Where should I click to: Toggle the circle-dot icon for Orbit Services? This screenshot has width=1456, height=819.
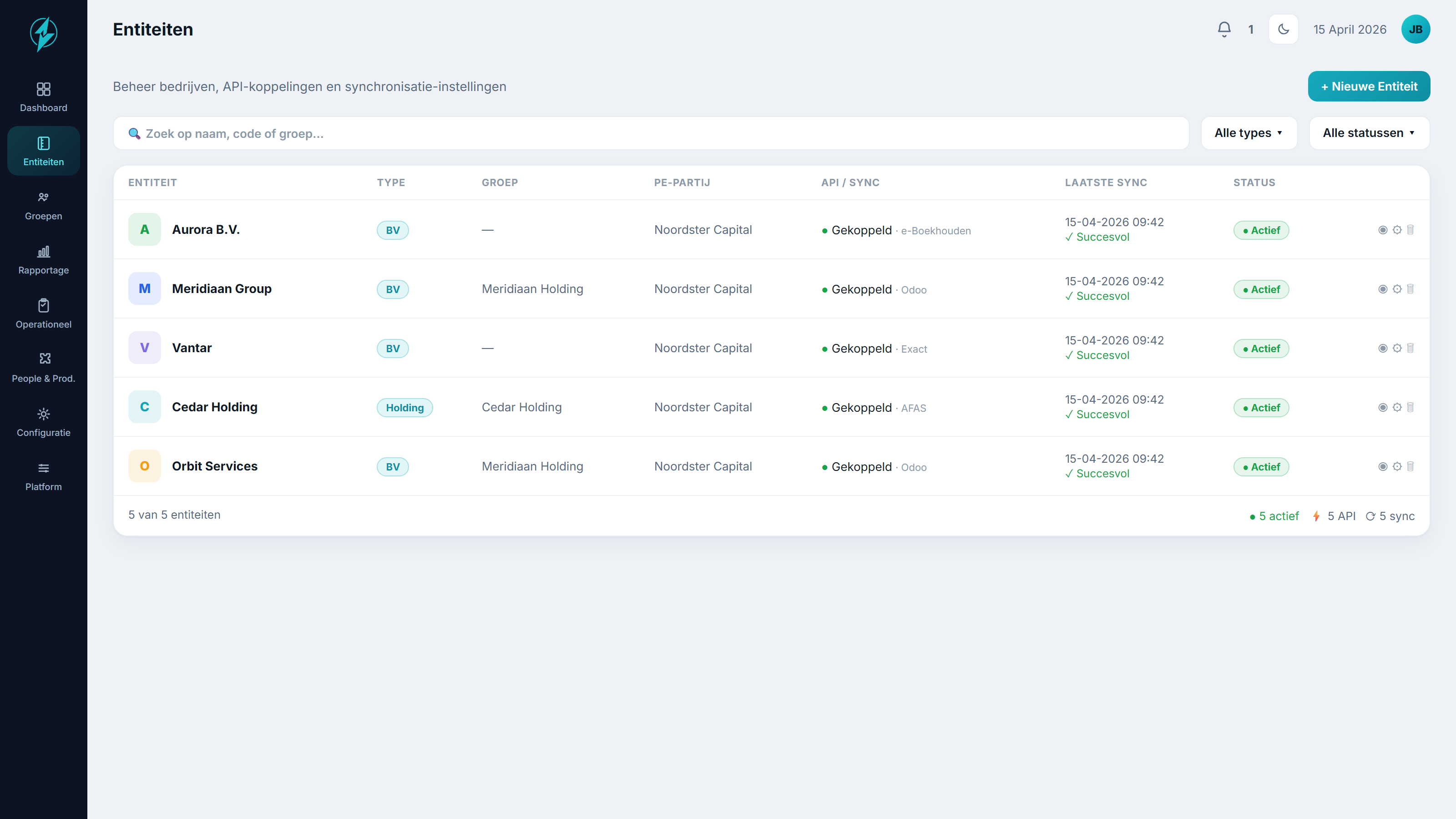[1383, 466]
